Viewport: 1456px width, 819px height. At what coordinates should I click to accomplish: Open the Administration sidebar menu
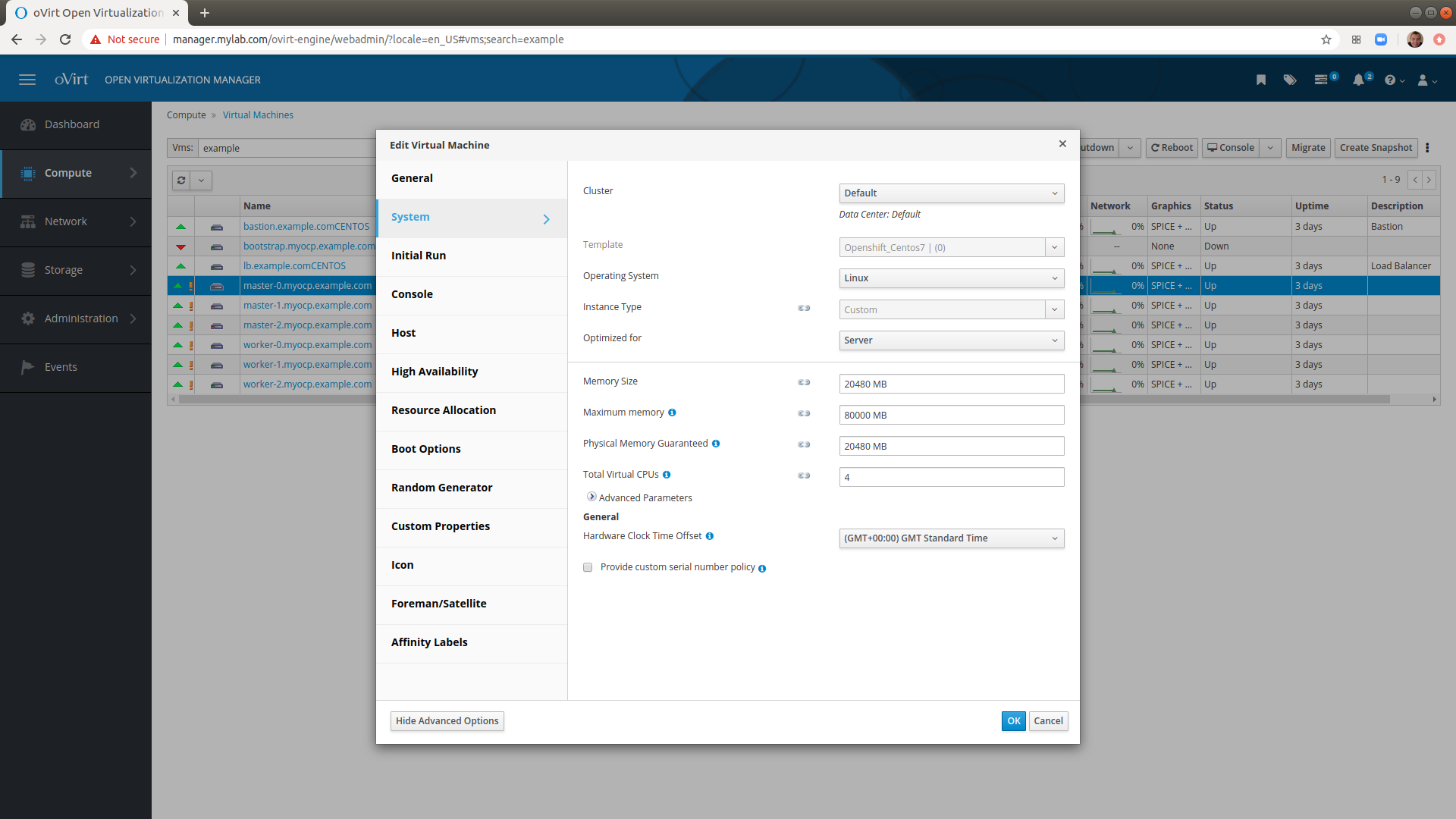click(76, 318)
